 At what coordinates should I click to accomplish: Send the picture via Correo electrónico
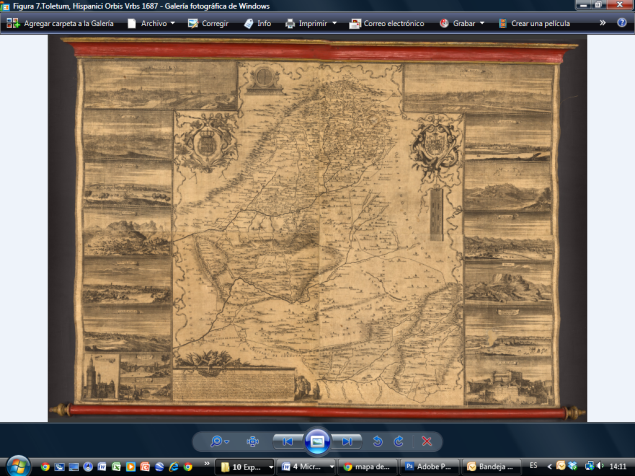[387, 23]
